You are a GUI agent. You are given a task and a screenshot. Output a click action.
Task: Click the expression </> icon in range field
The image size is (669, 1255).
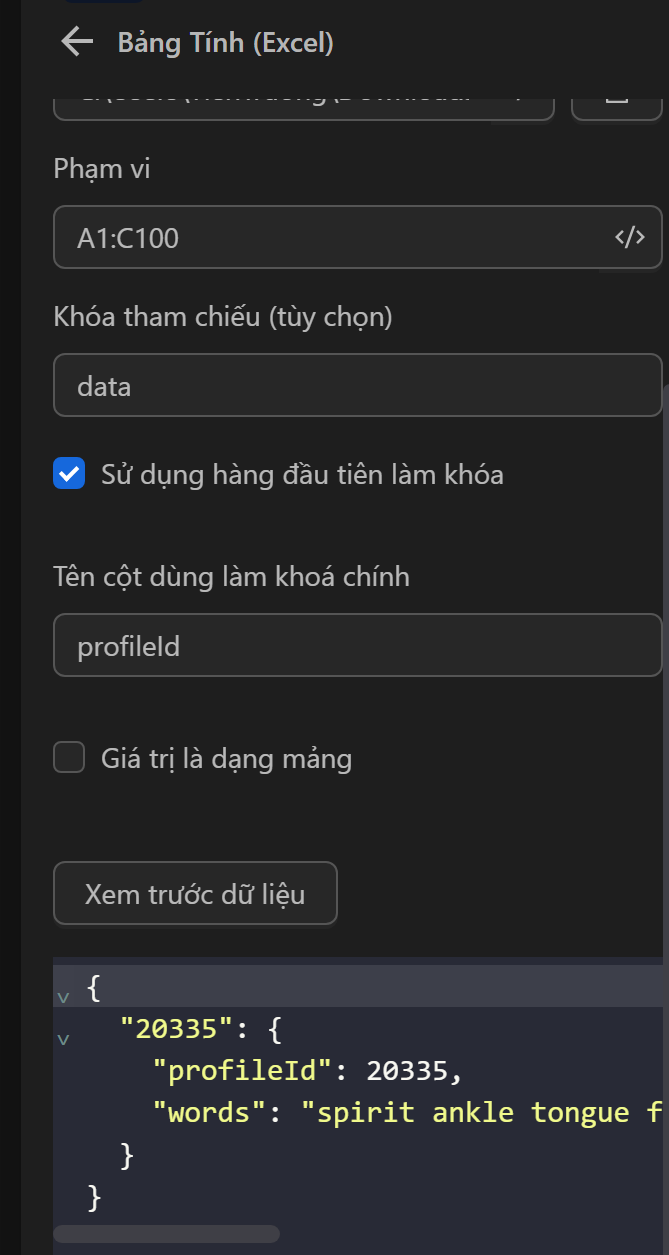(629, 237)
